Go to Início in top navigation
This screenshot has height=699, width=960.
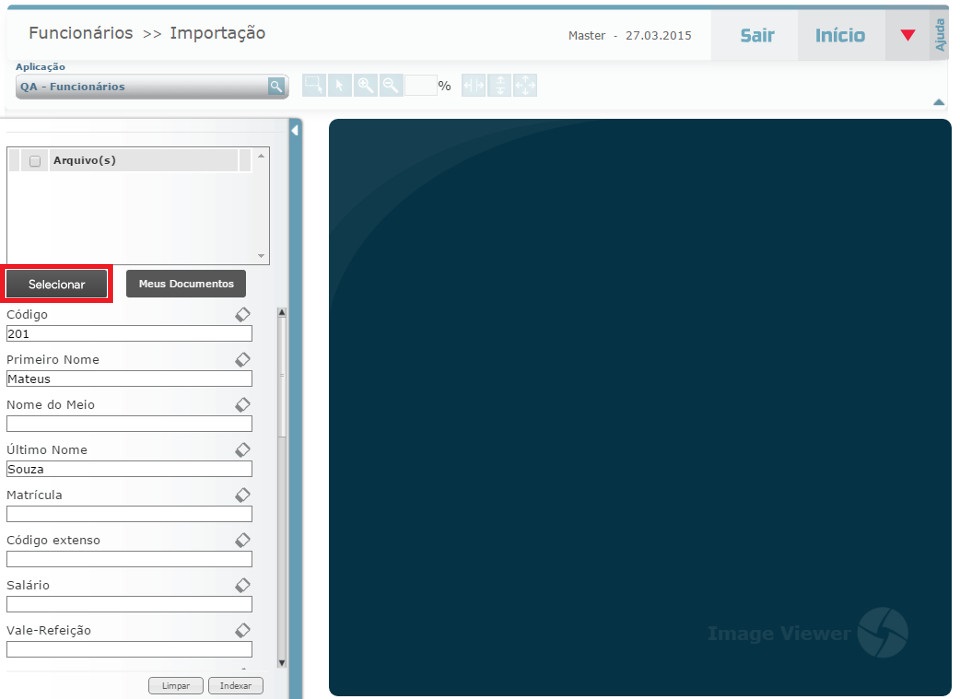840,35
